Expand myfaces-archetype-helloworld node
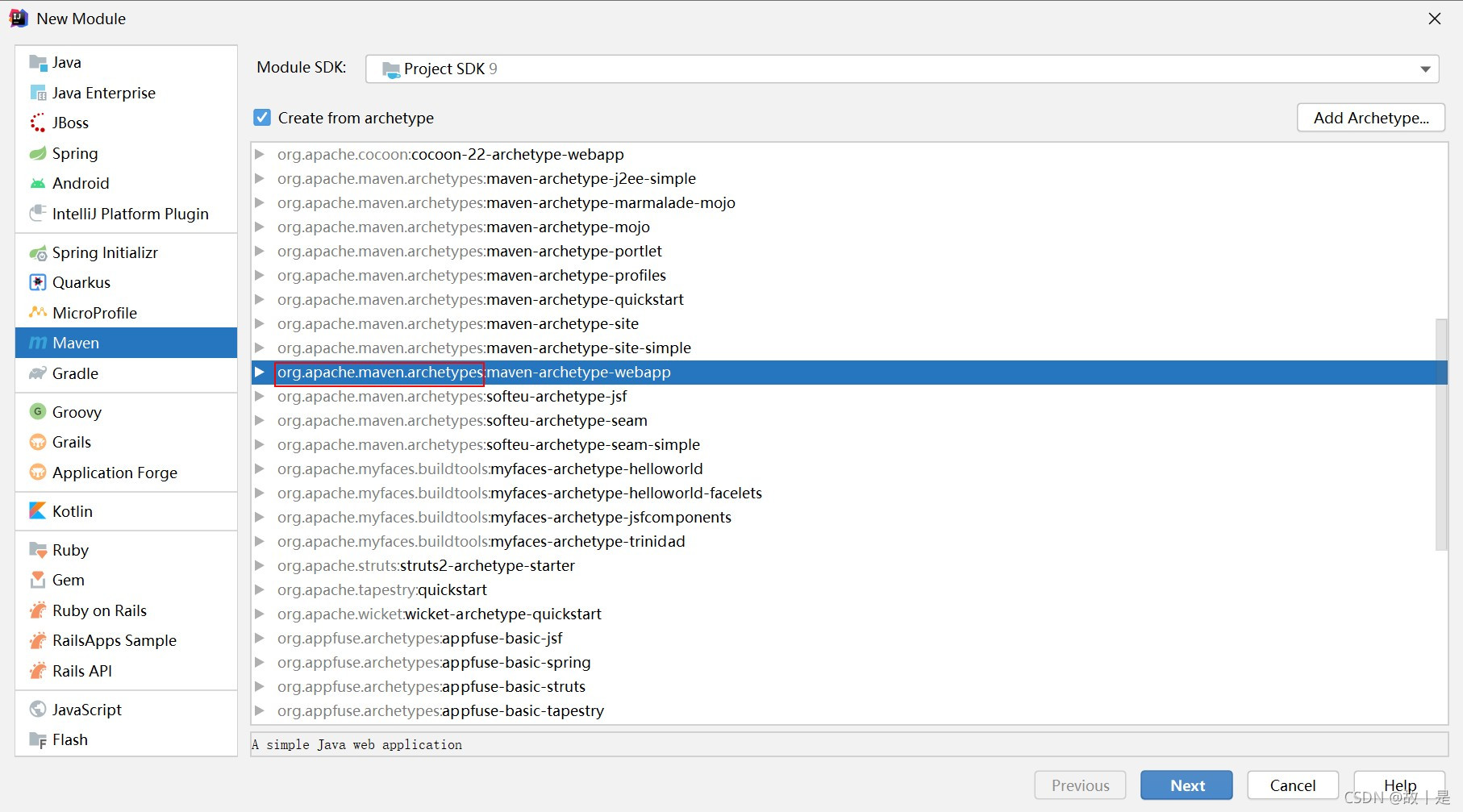 (260, 468)
